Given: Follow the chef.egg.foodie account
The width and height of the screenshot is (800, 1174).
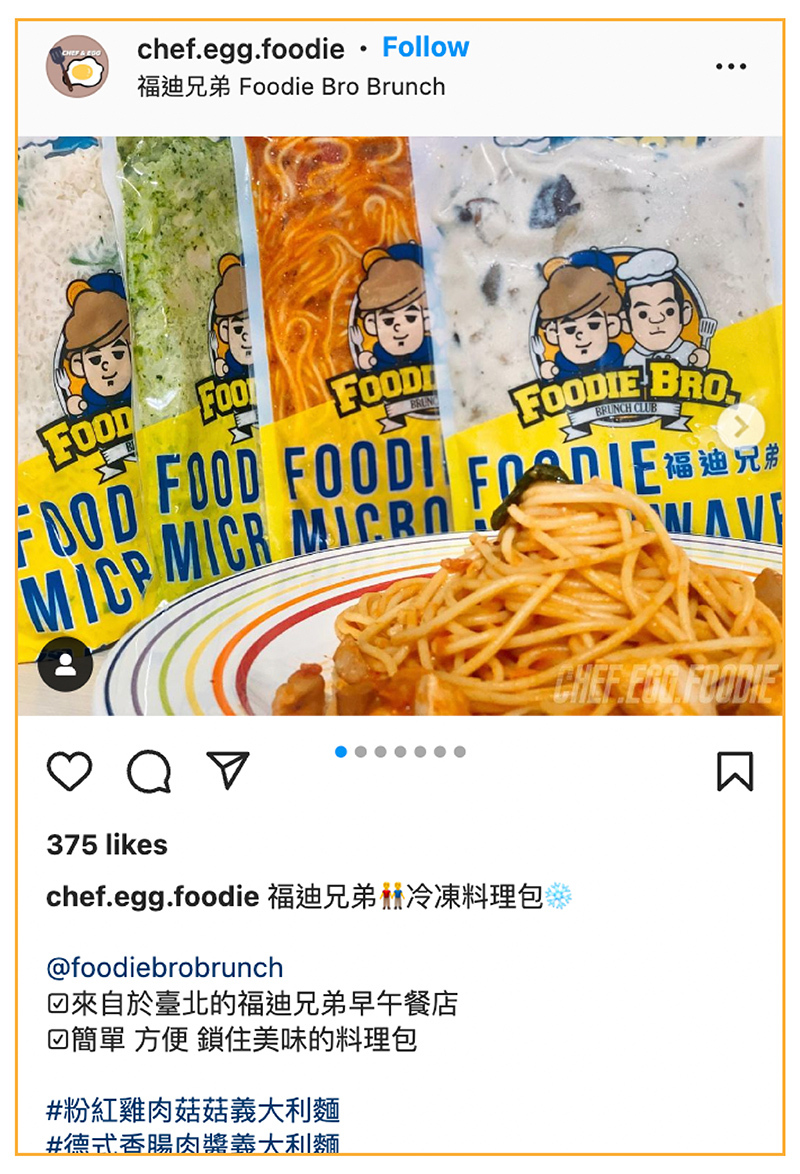Looking at the screenshot, I should pyautogui.click(x=425, y=47).
